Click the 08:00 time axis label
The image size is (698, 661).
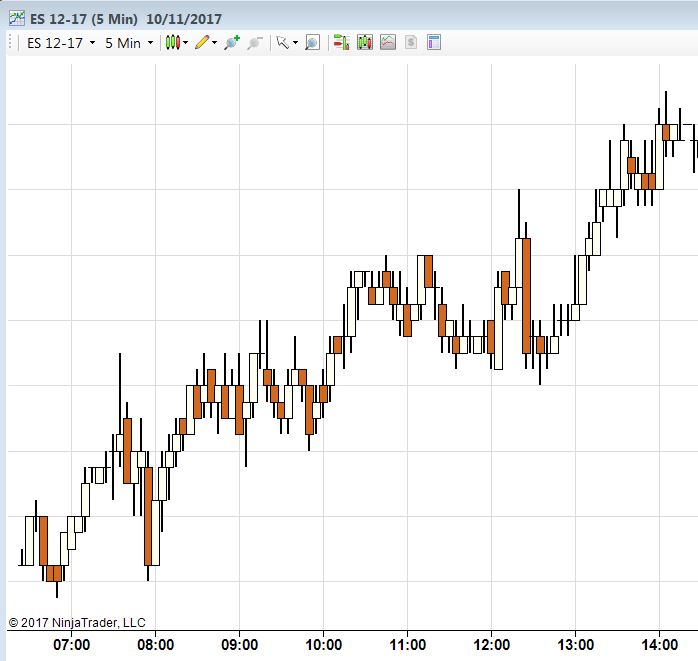pyautogui.click(x=155, y=645)
